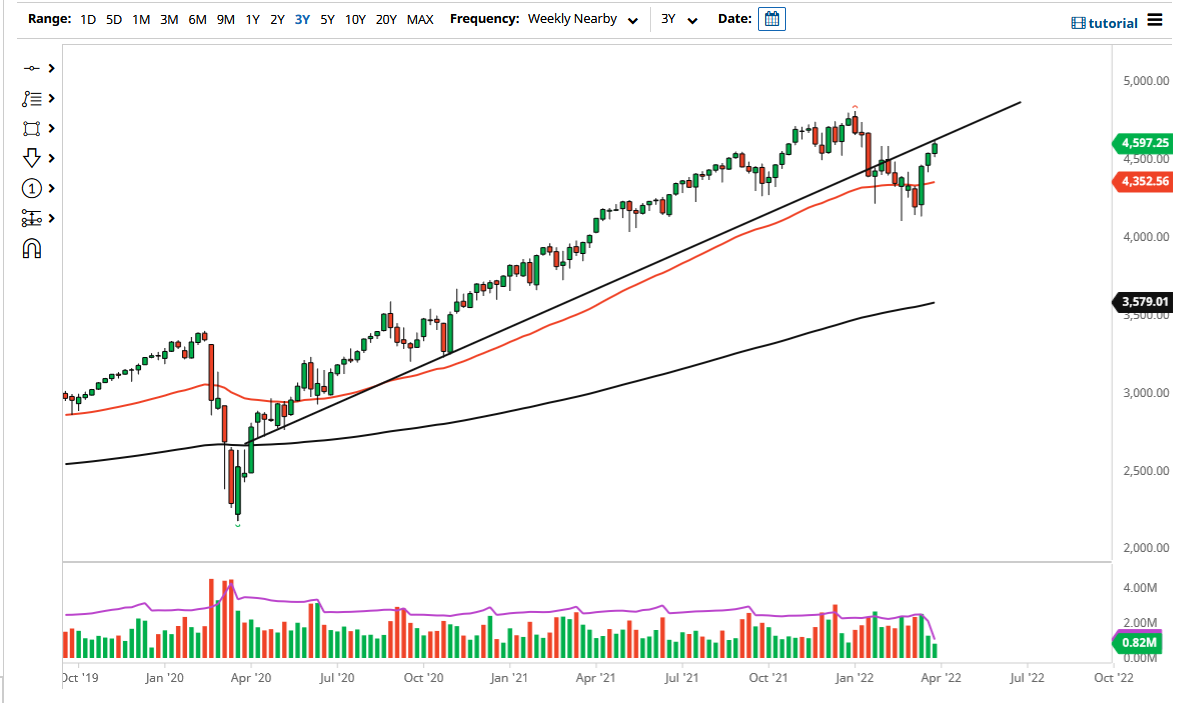Image resolution: width=1179 pixels, height=703 pixels.
Task: Open the measurement tools icon
Action: pos(32,218)
